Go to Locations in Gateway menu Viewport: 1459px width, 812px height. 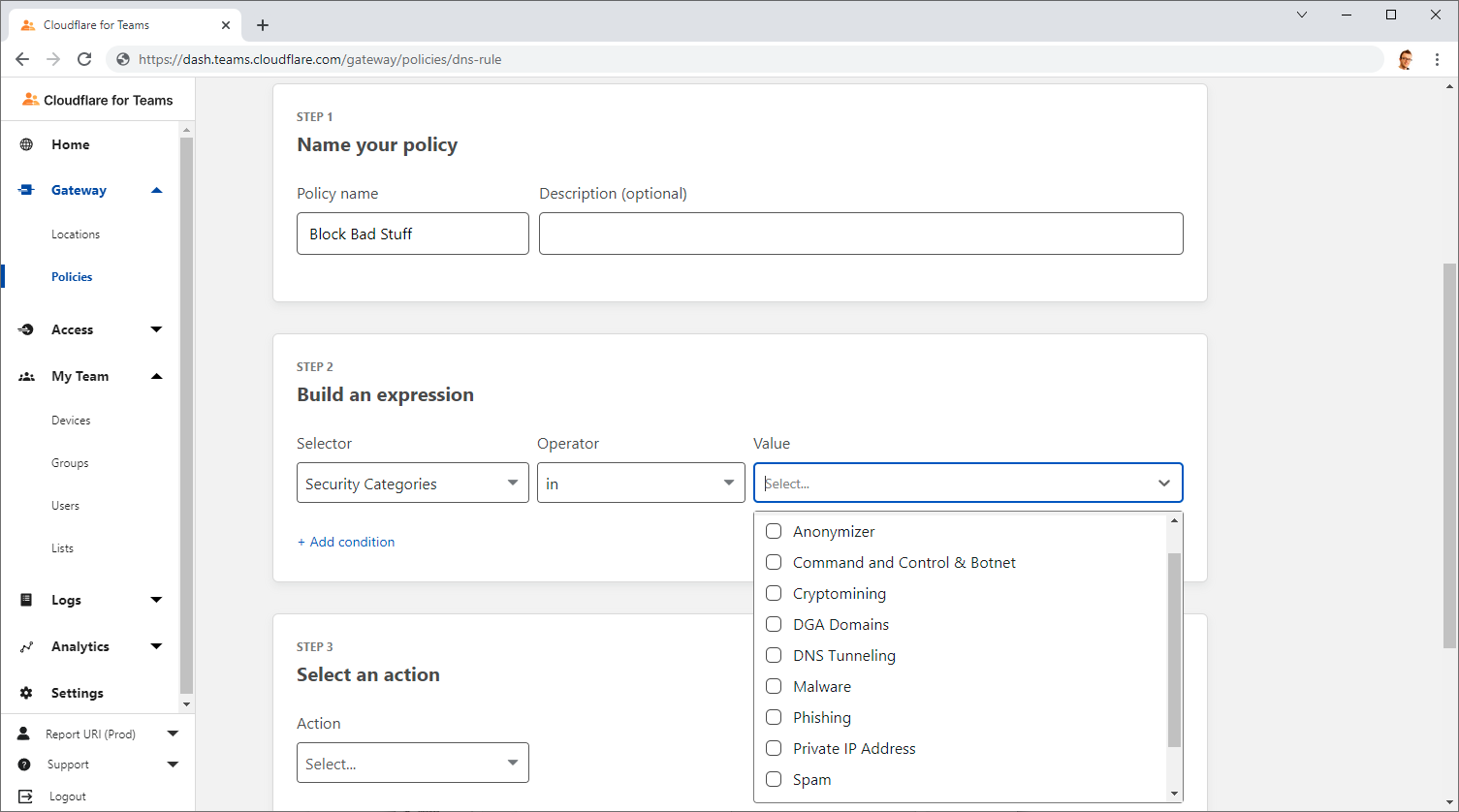76,234
